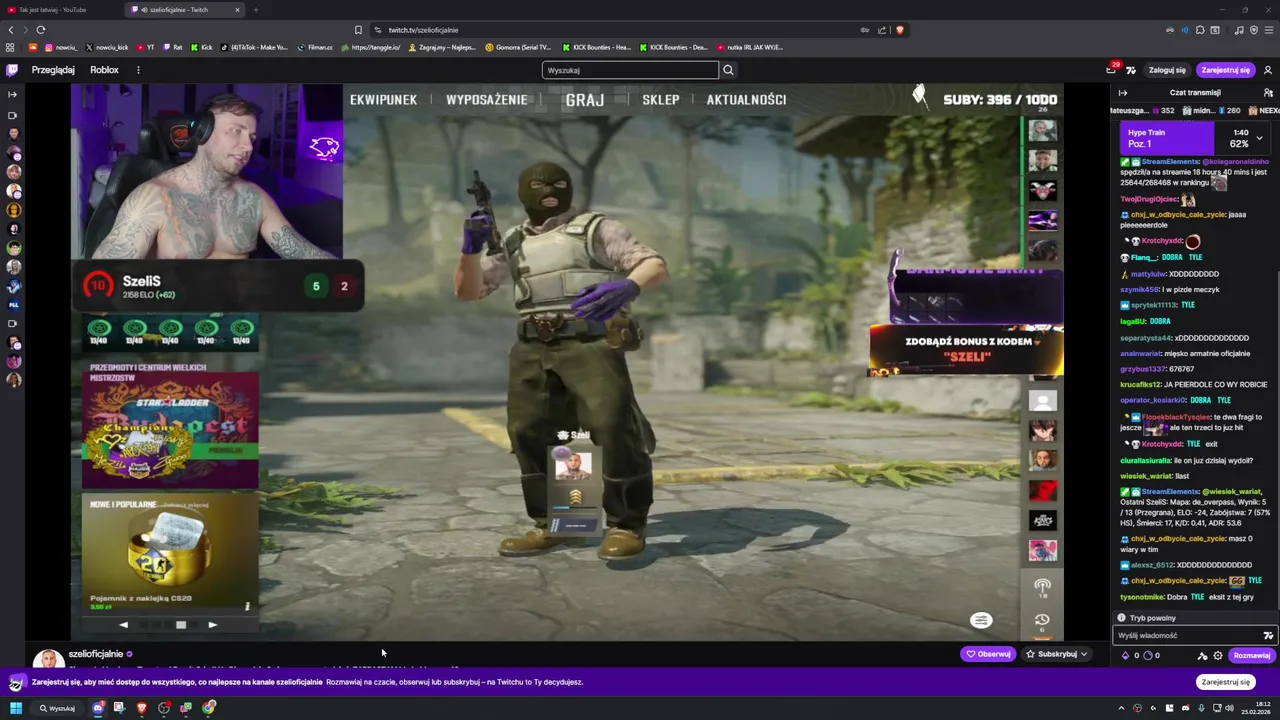
Task: Focus the Twitch Wyszukaj search field
Action: click(630, 70)
